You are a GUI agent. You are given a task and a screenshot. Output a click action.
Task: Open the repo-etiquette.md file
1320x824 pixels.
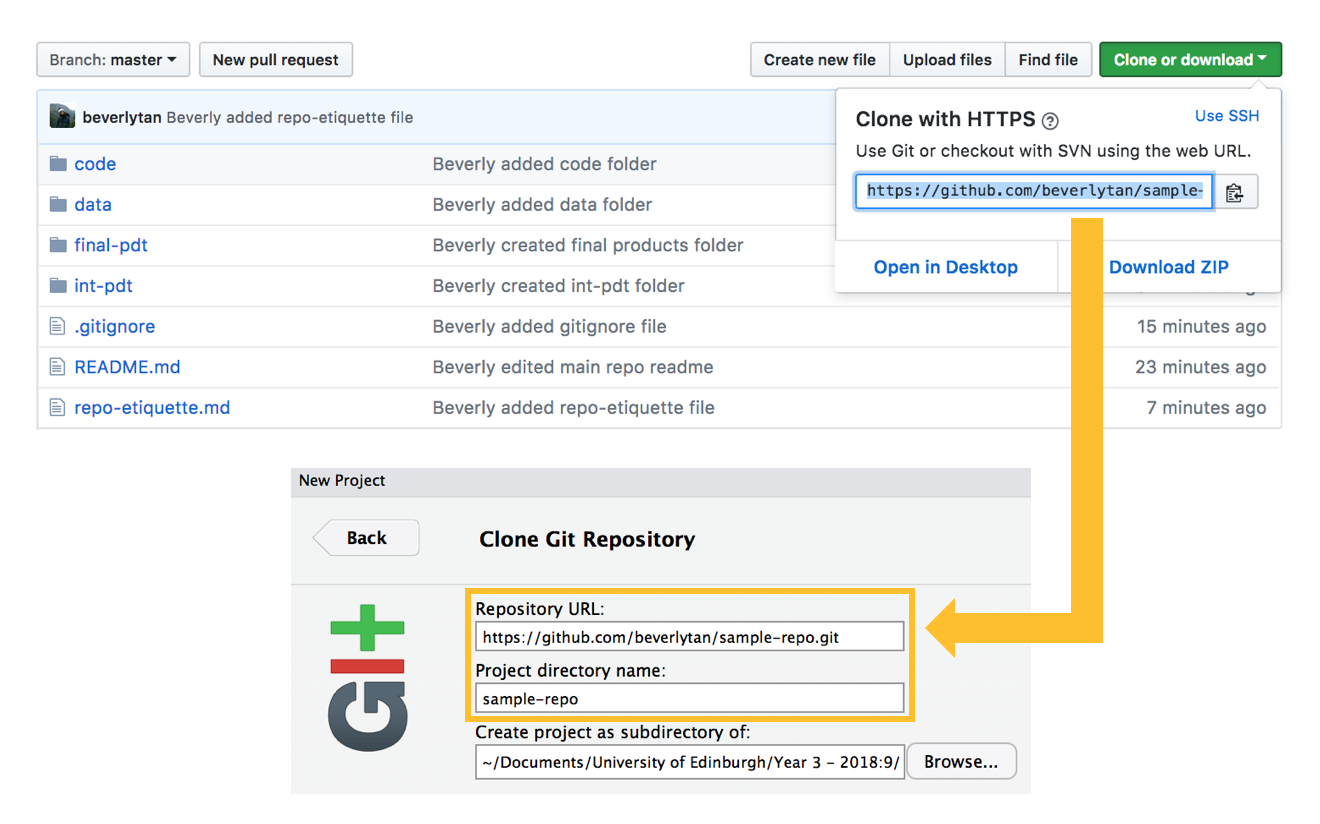[152, 407]
